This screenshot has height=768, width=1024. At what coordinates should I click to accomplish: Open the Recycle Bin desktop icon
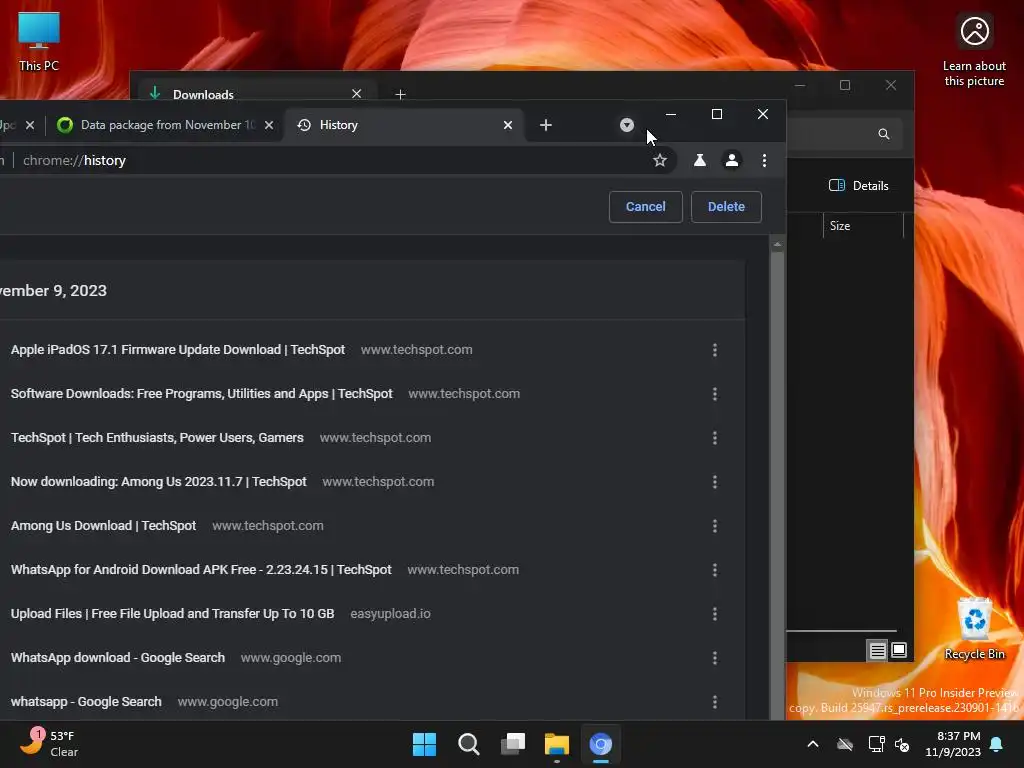coord(974,629)
